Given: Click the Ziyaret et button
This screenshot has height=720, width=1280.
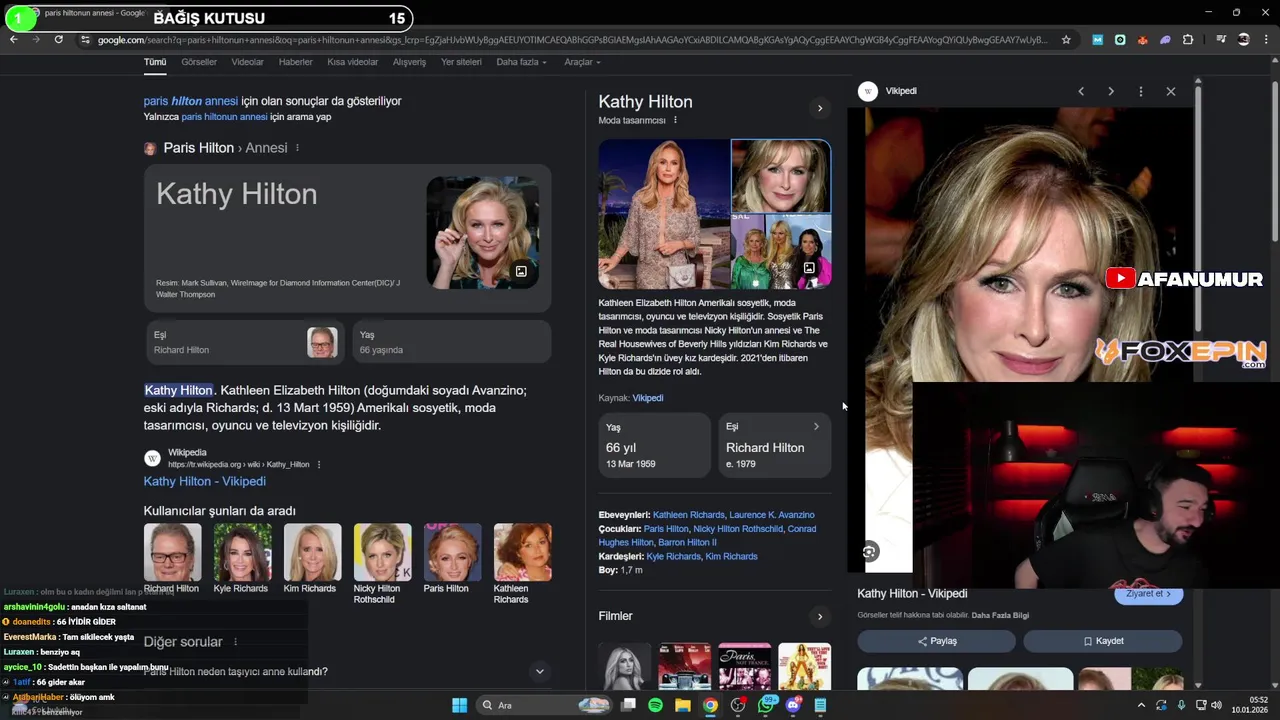Looking at the screenshot, I should tap(1149, 594).
